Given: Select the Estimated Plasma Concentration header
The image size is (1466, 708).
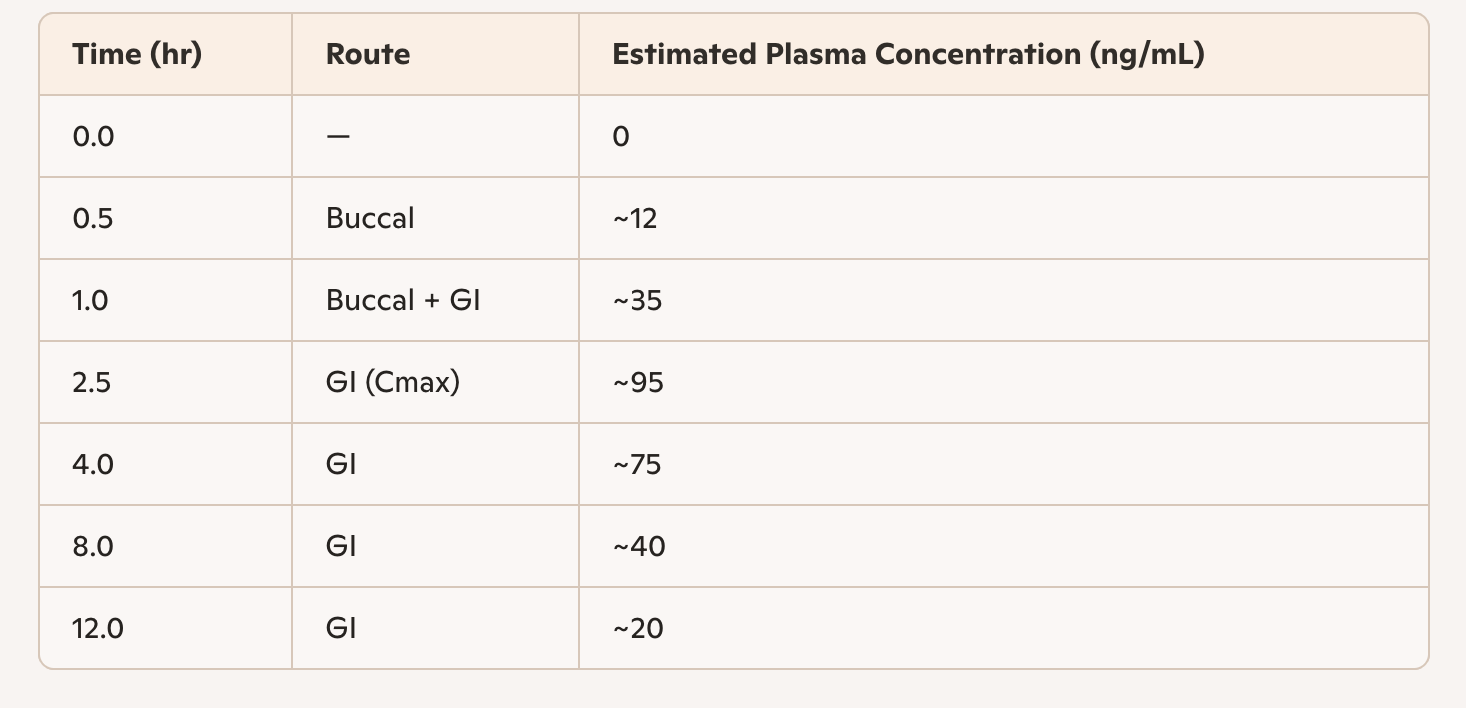Looking at the screenshot, I should pyautogui.click(x=908, y=54).
